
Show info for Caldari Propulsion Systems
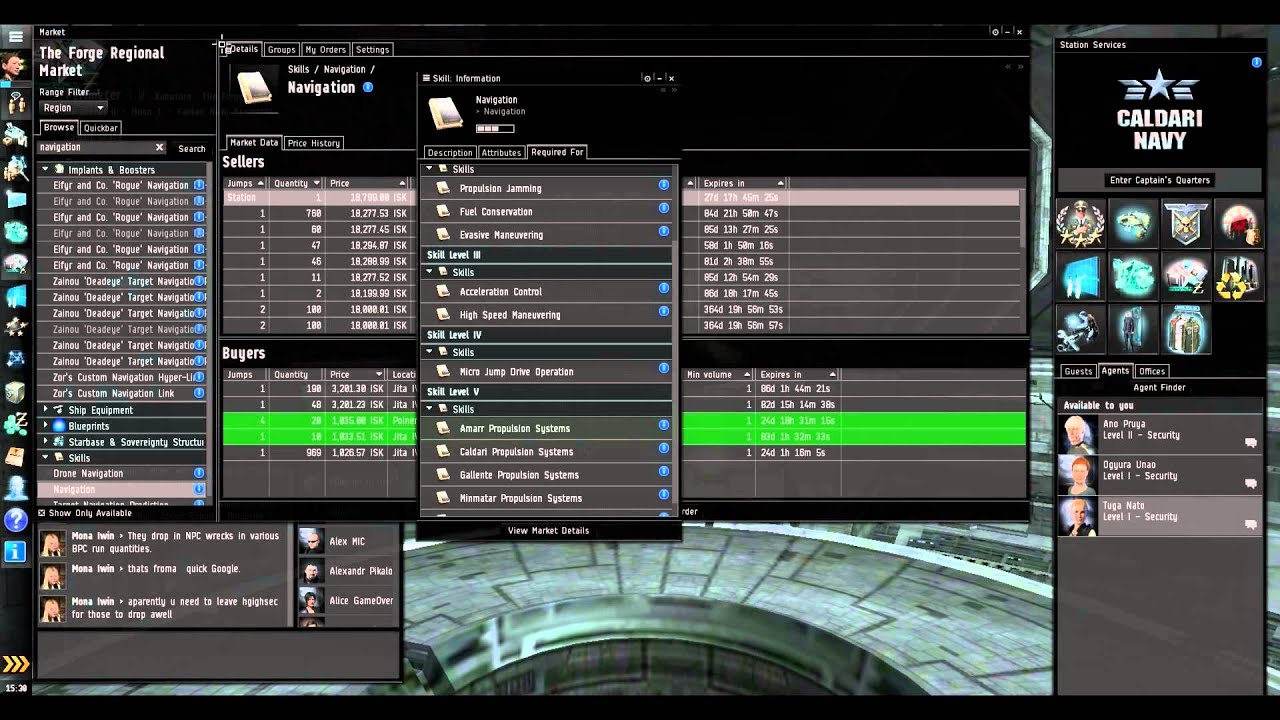click(x=664, y=448)
